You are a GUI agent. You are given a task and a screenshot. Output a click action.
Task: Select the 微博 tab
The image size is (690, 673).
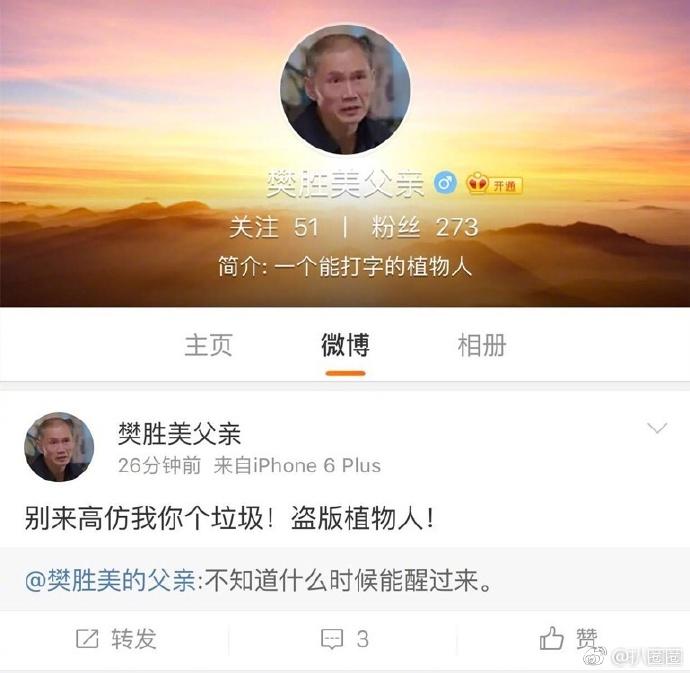point(345,345)
